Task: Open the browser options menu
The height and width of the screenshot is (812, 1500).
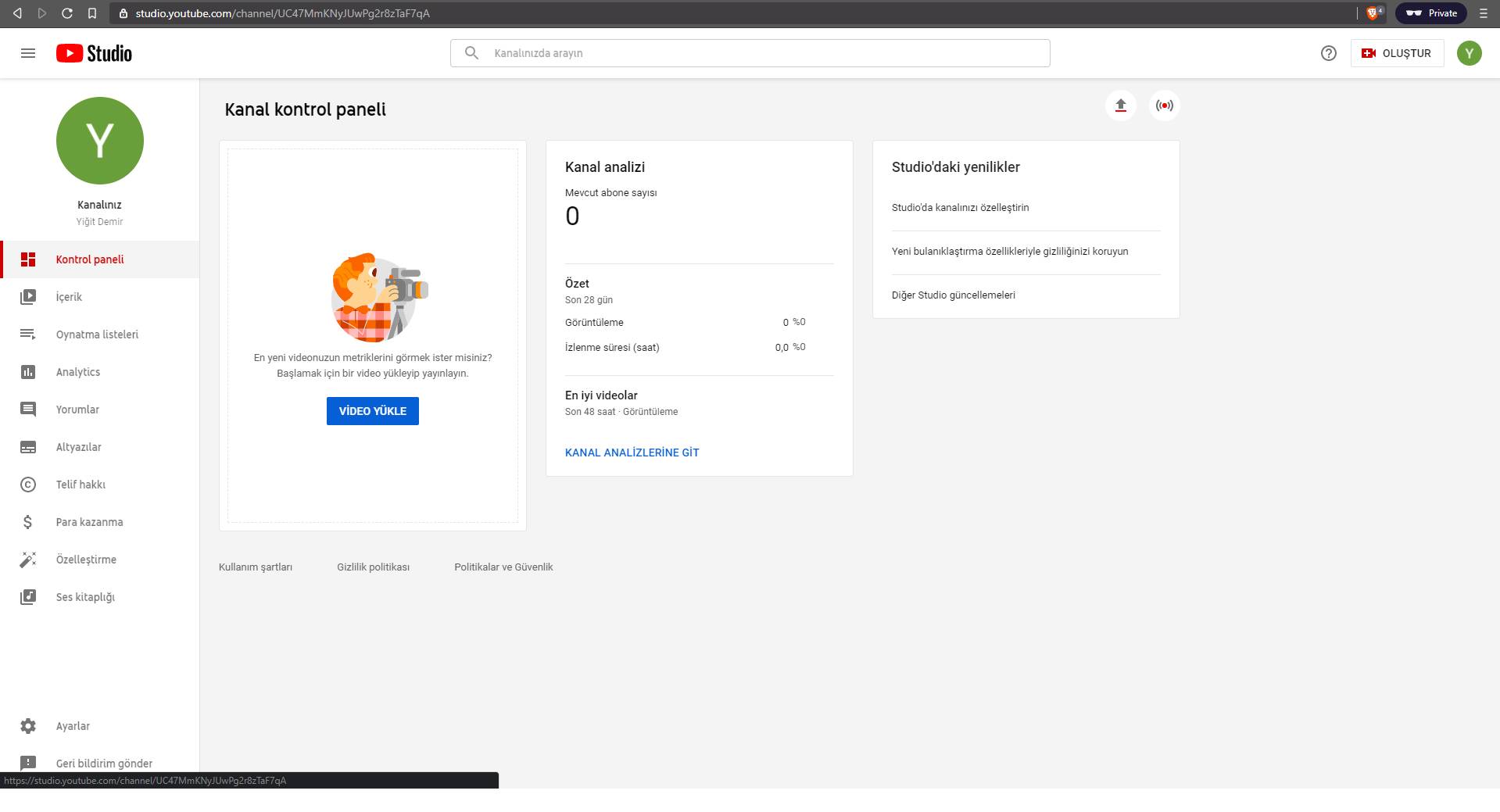Action: pyautogui.click(x=1483, y=13)
